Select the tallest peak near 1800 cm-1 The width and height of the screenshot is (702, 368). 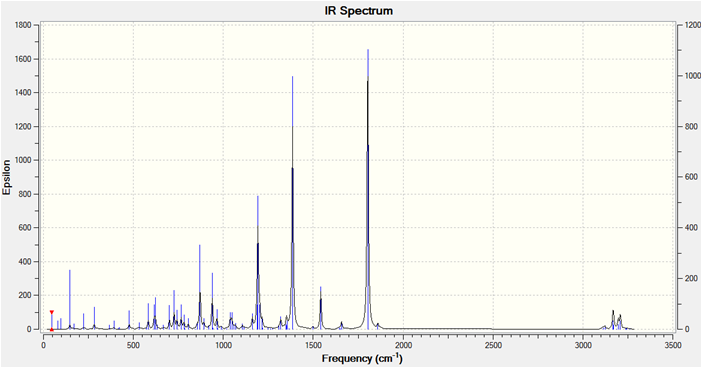tap(368, 189)
